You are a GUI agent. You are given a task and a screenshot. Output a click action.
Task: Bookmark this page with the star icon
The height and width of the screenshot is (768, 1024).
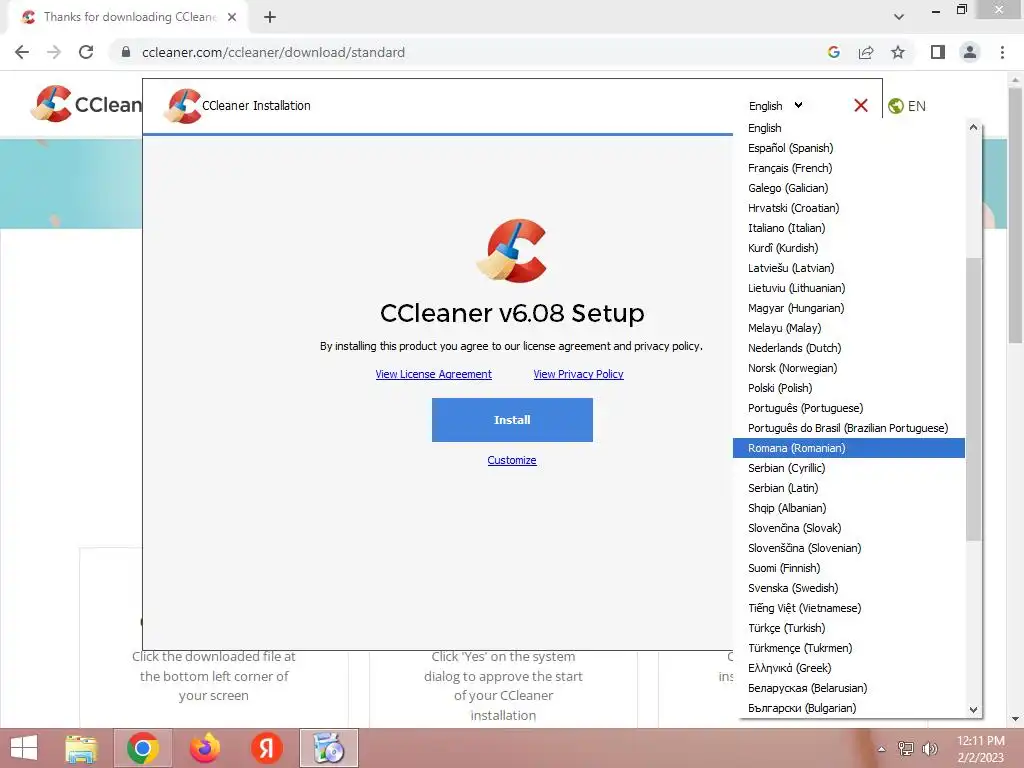(x=898, y=52)
